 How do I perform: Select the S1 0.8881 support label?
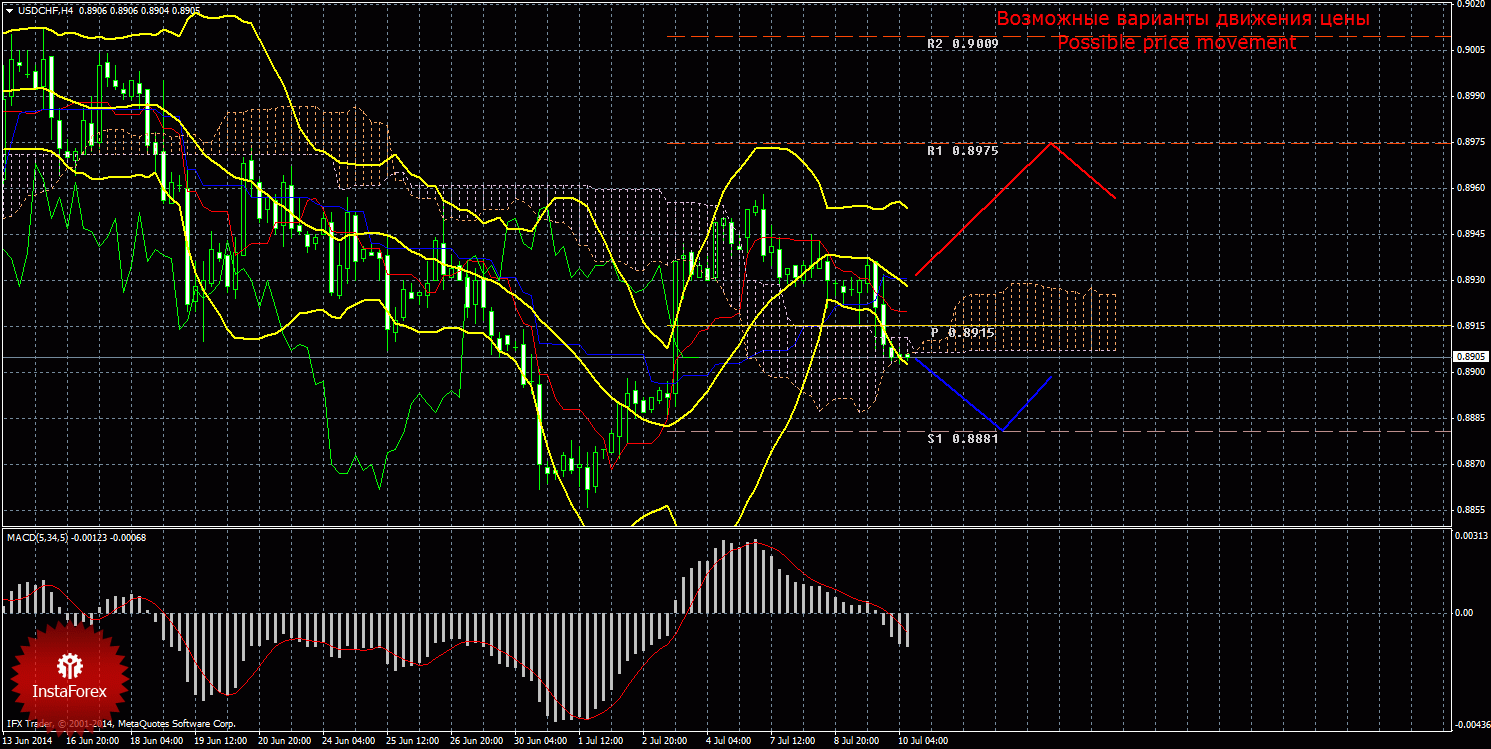(x=962, y=438)
